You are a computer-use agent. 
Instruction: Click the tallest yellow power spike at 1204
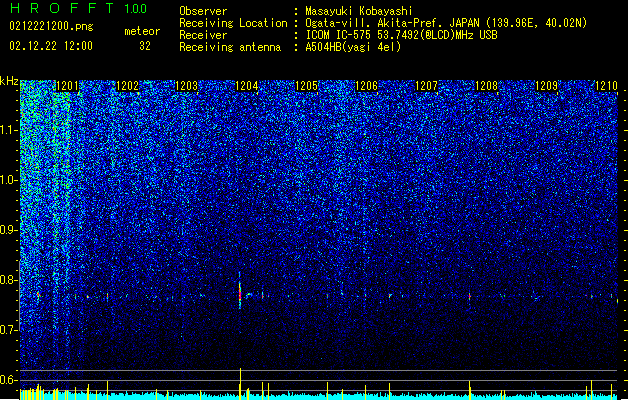pos(240,384)
